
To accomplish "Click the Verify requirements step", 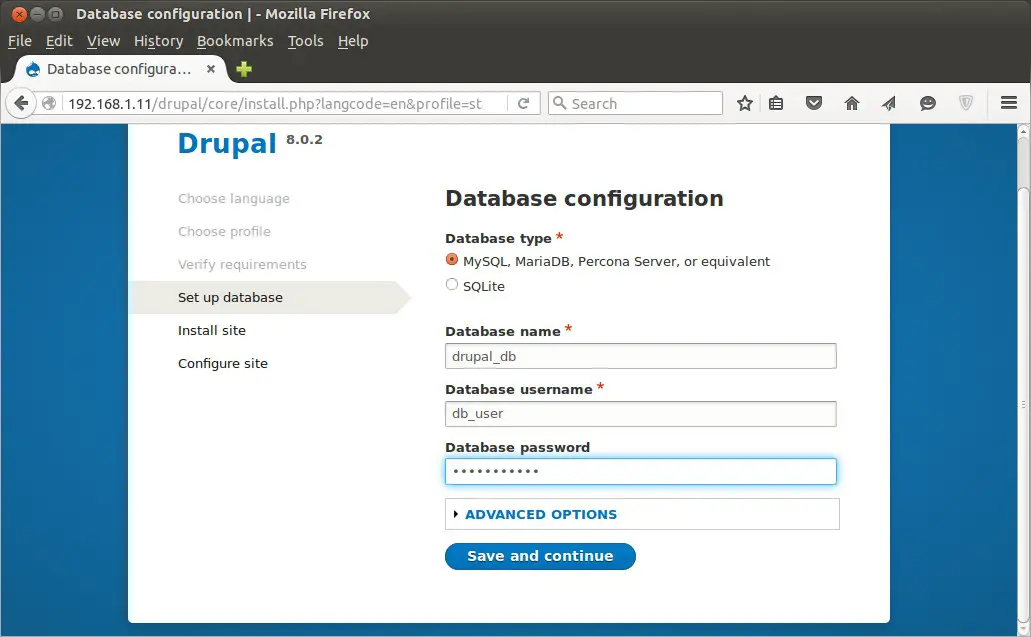I will tap(242, 264).
